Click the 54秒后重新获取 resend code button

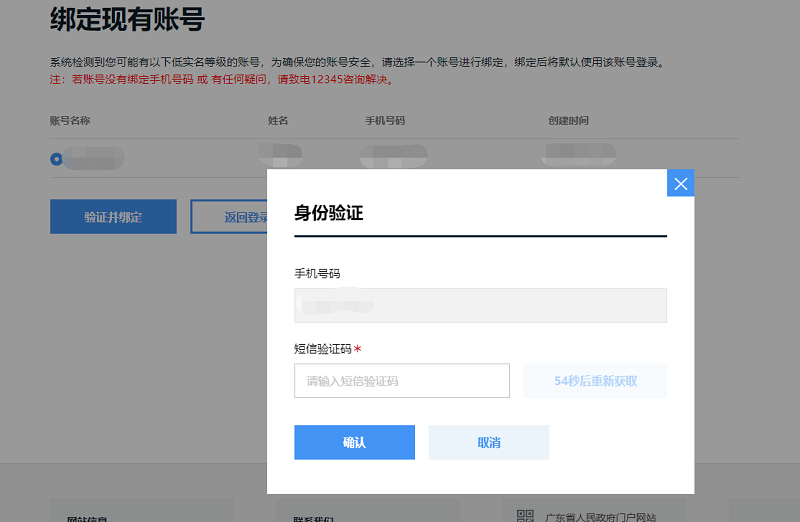(595, 381)
